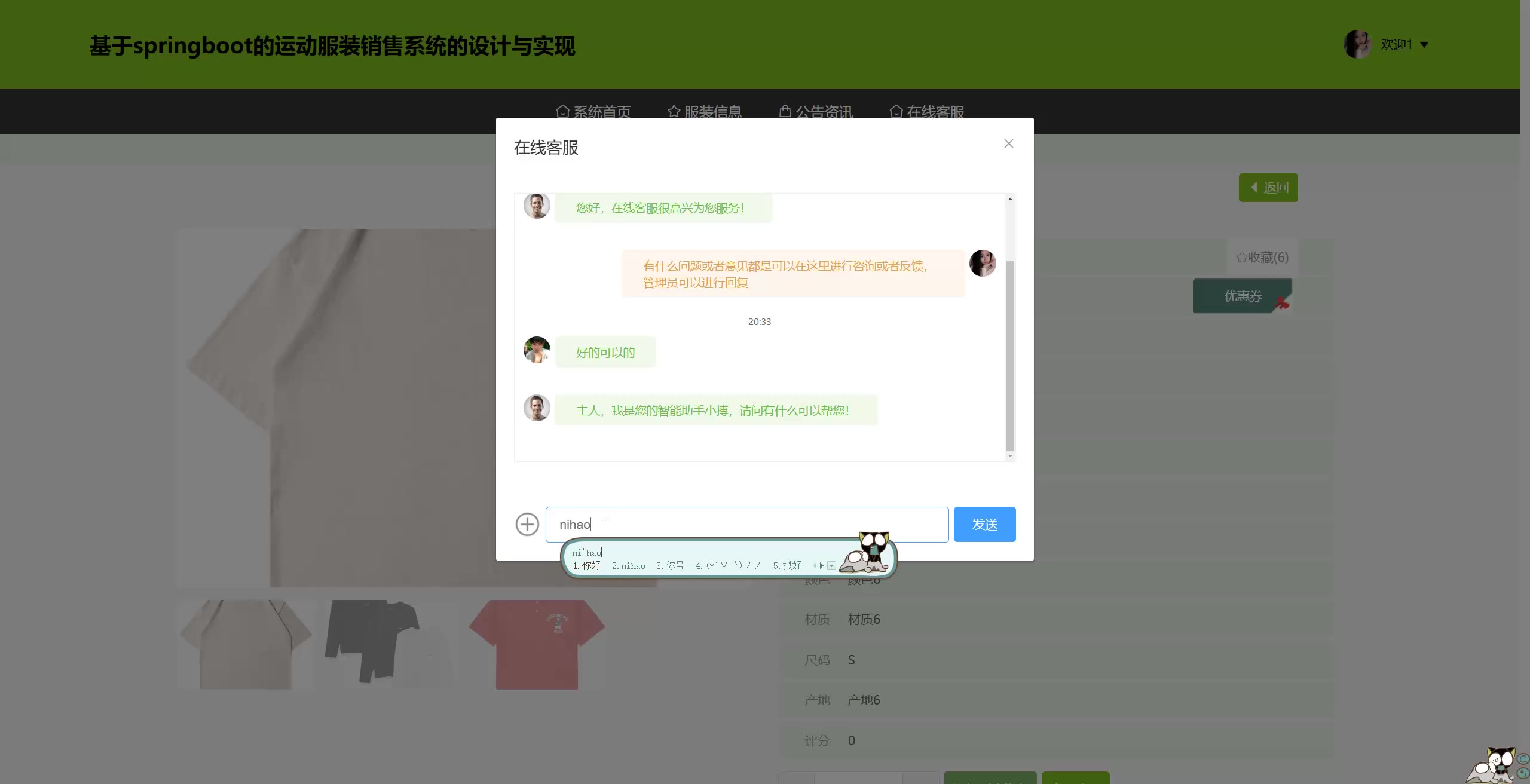Click the user avatar in header
Image resolution: width=1530 pixels, height=784 pixels.
[x=1357, y=44]
